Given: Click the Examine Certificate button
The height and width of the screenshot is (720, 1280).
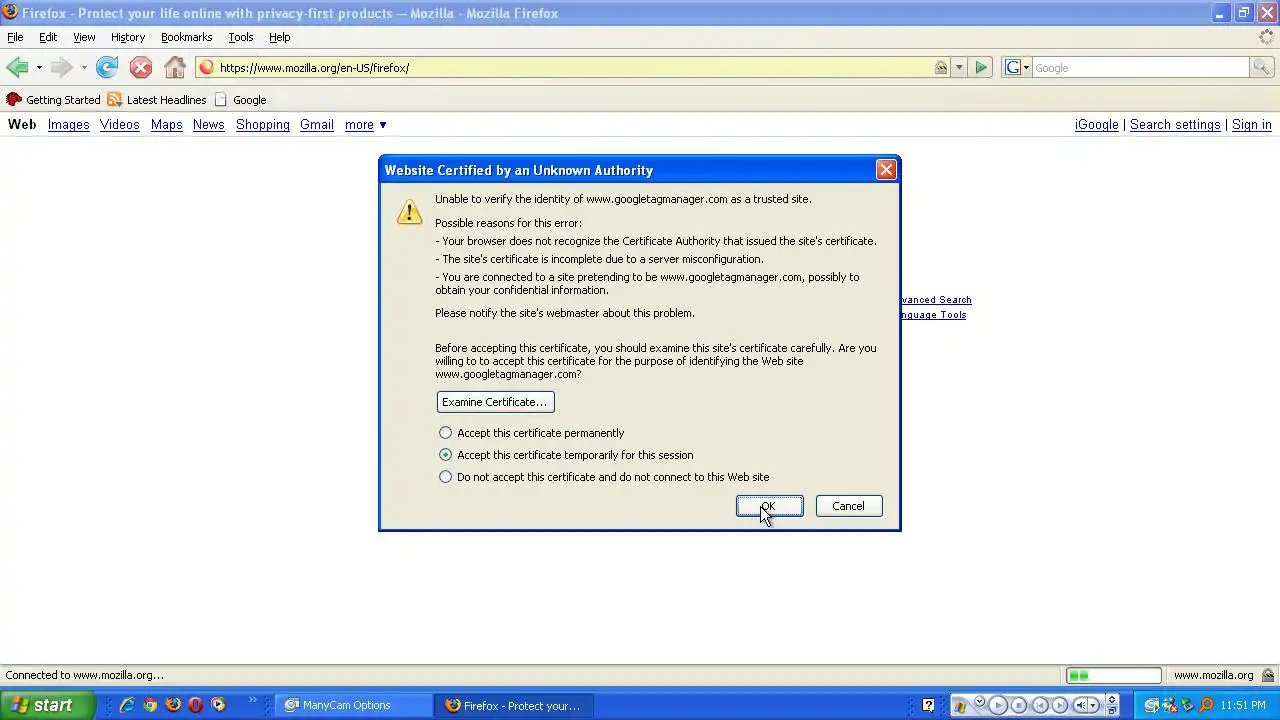Looking at the screenshot, I should (495, 402).
